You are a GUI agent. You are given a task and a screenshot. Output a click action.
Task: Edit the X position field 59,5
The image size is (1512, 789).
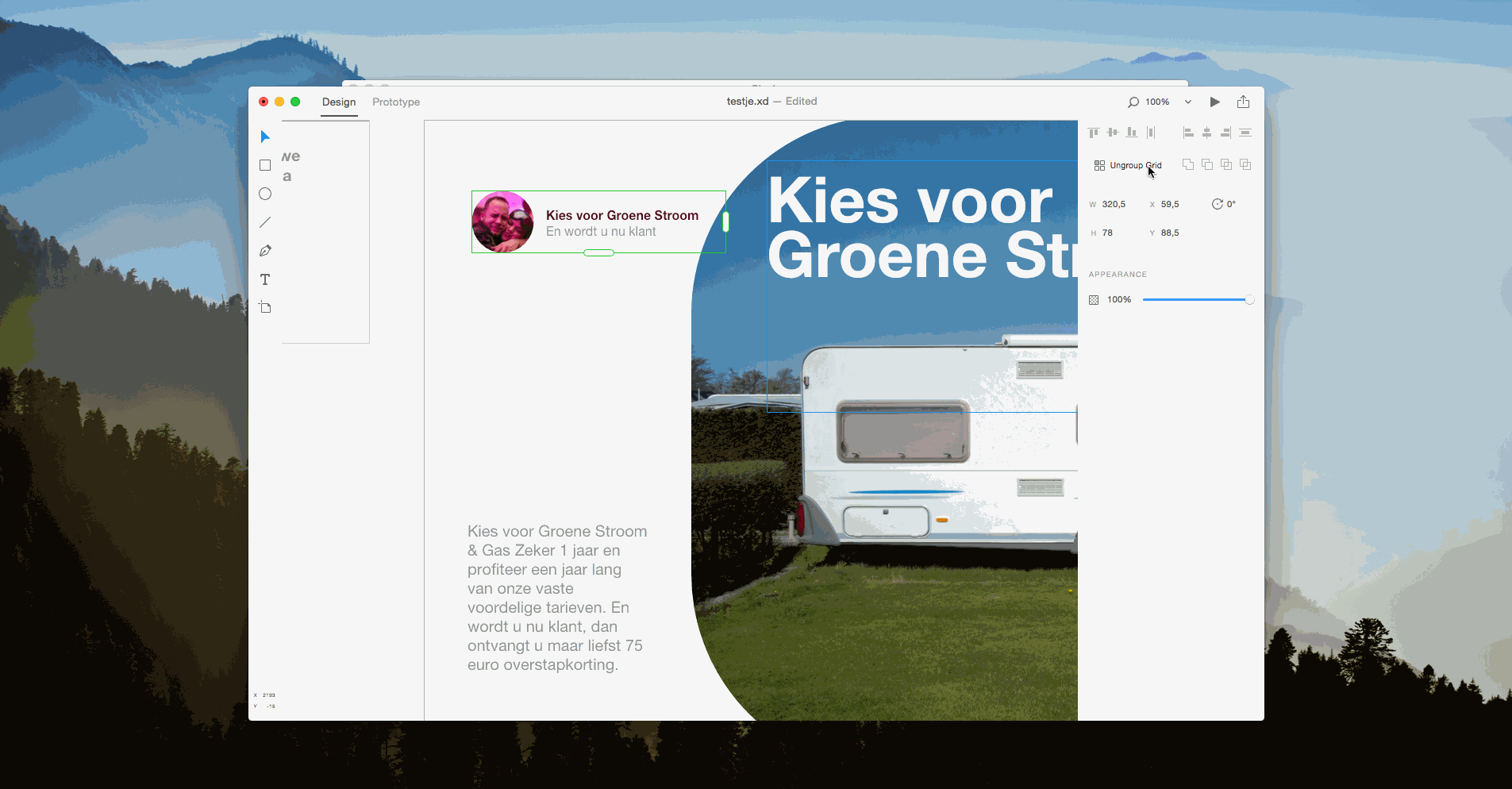tap(1170, 204)
